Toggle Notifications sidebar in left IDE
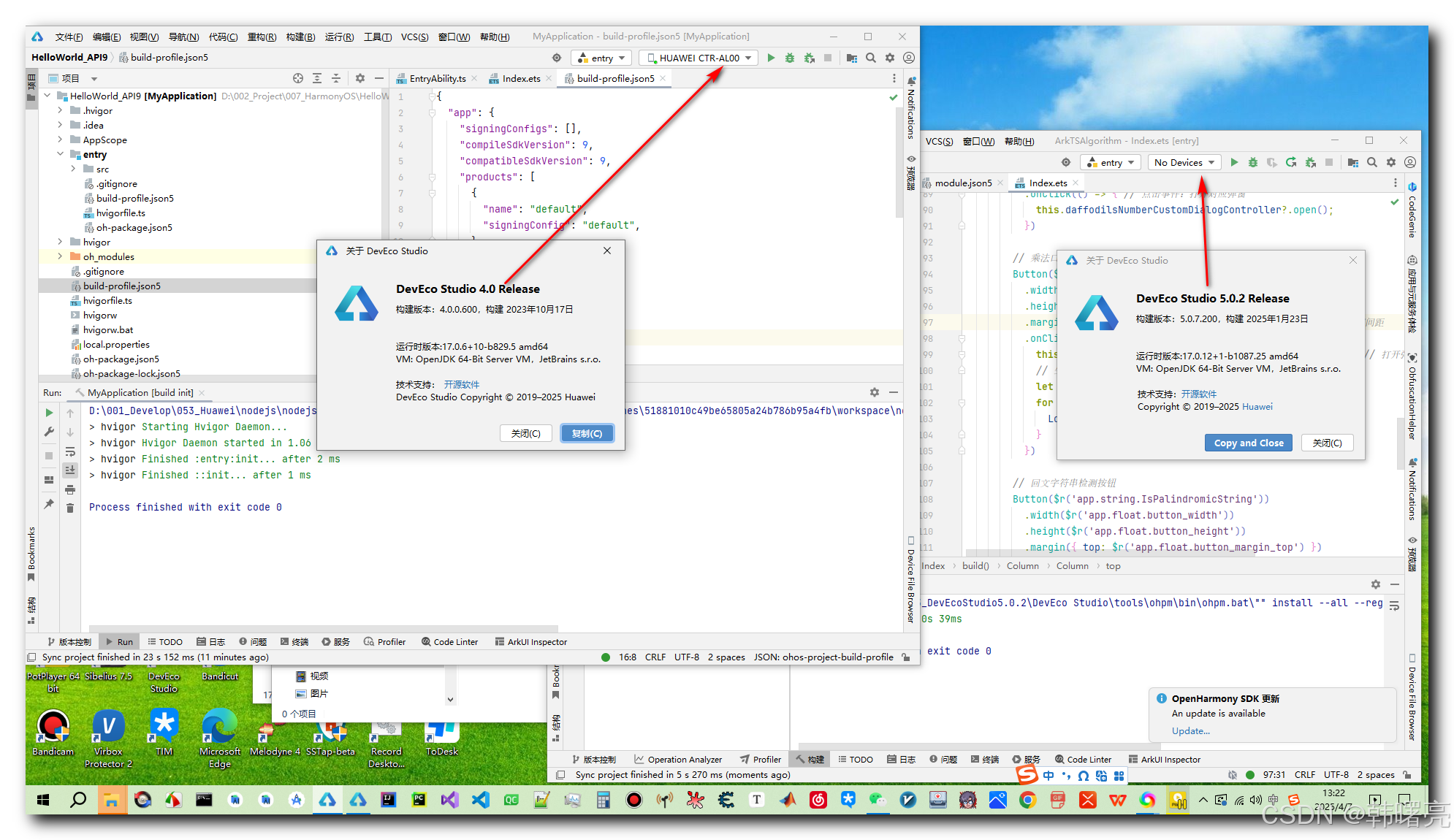 coord(911,110)
